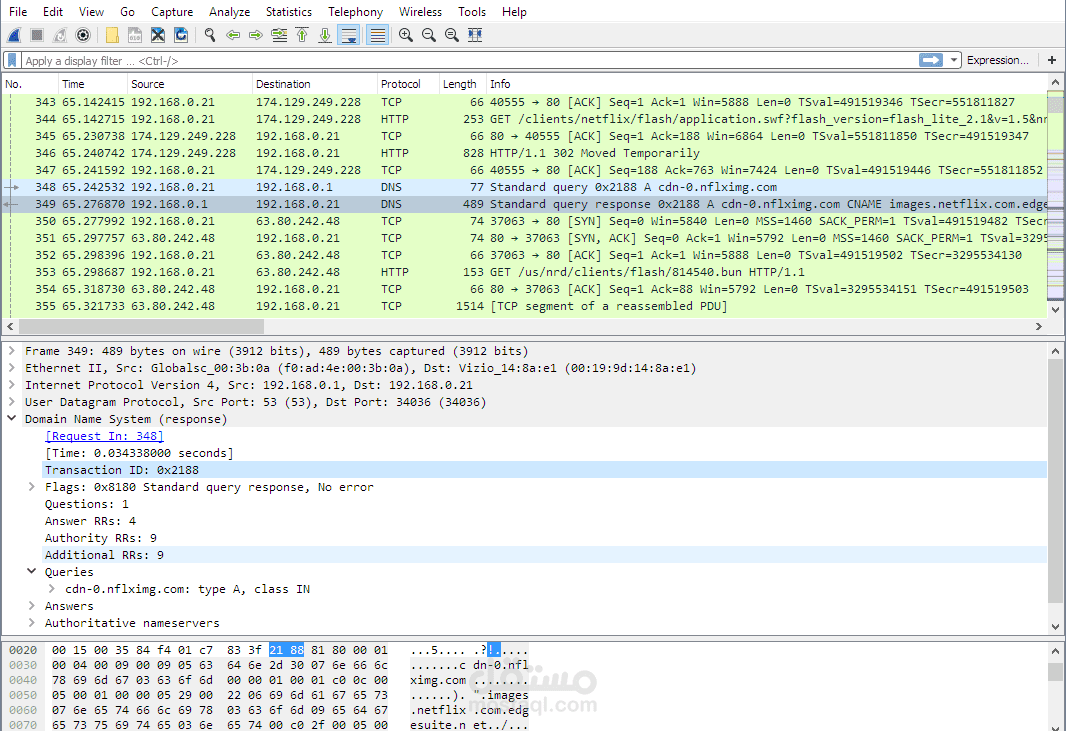Collapse the Domain Name System section
1066x731 pixels.
pos(12,419)
